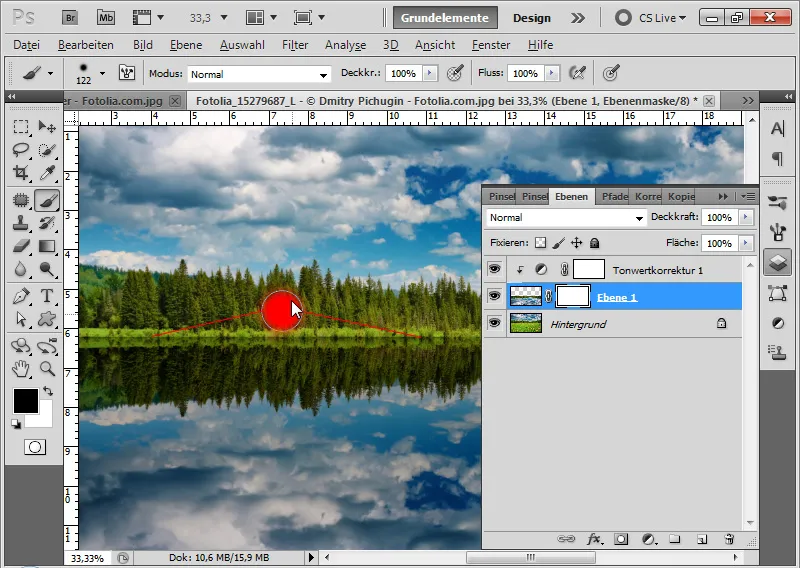Select the Pen tool
Screen dimensions: 800x568
tap(20, 295)
